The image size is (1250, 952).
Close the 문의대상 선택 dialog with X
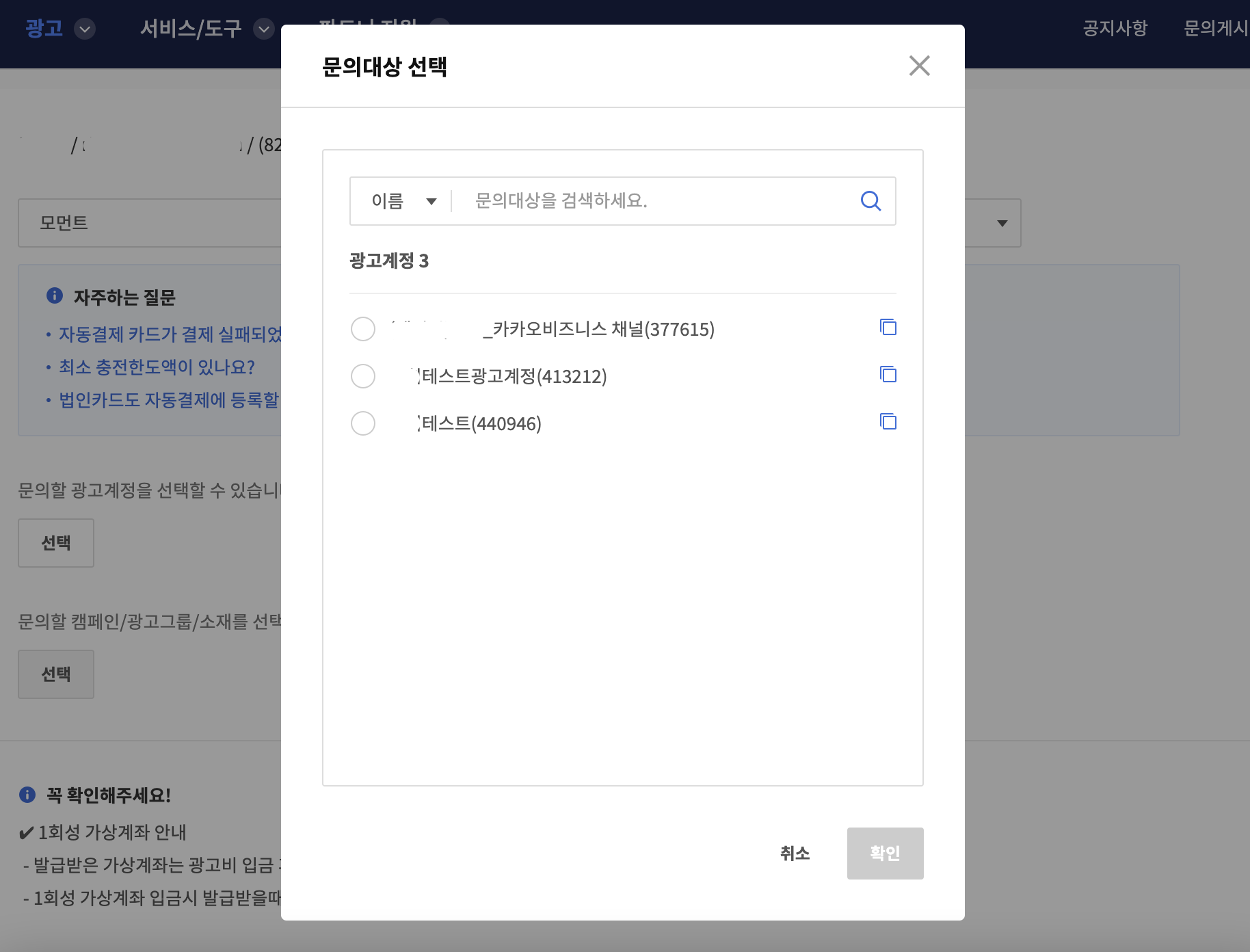[919, 66]
